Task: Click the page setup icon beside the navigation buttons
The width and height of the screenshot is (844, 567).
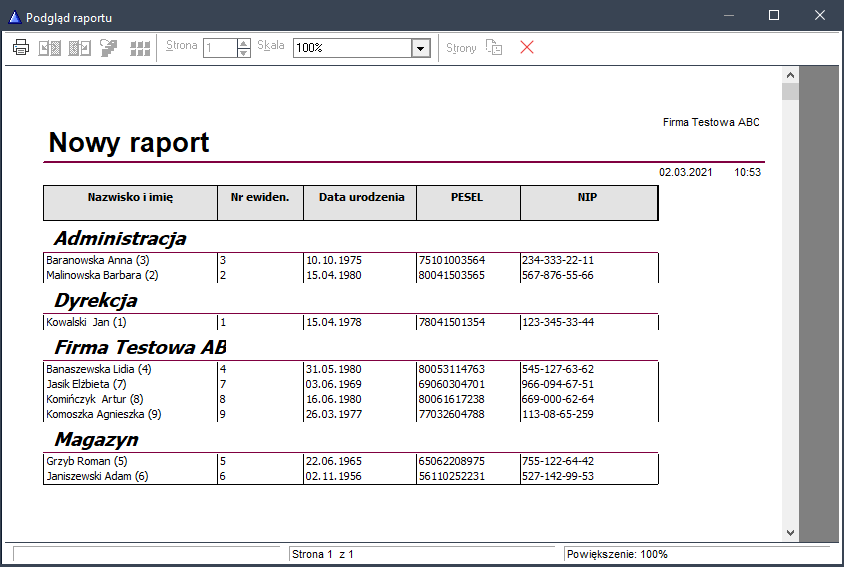Action: point(109,48)
